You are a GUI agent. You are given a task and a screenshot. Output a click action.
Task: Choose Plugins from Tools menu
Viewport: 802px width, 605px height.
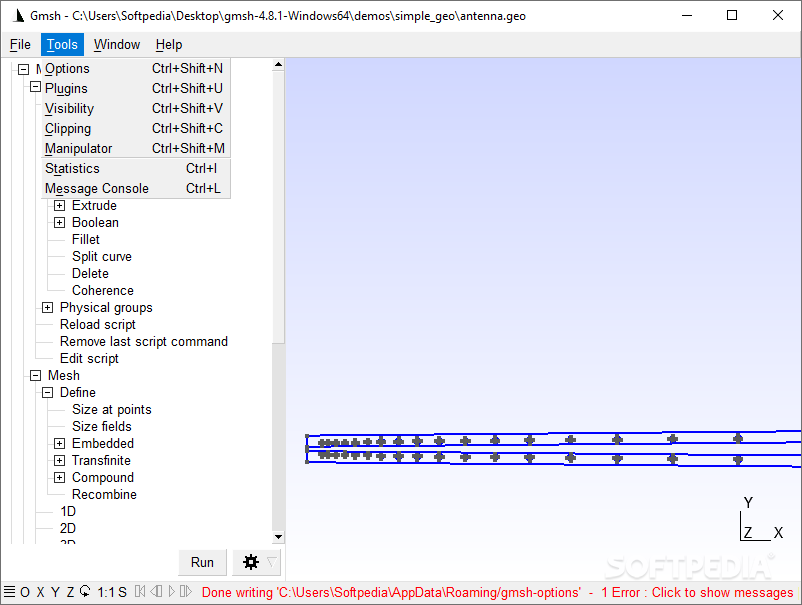[136, 88]
